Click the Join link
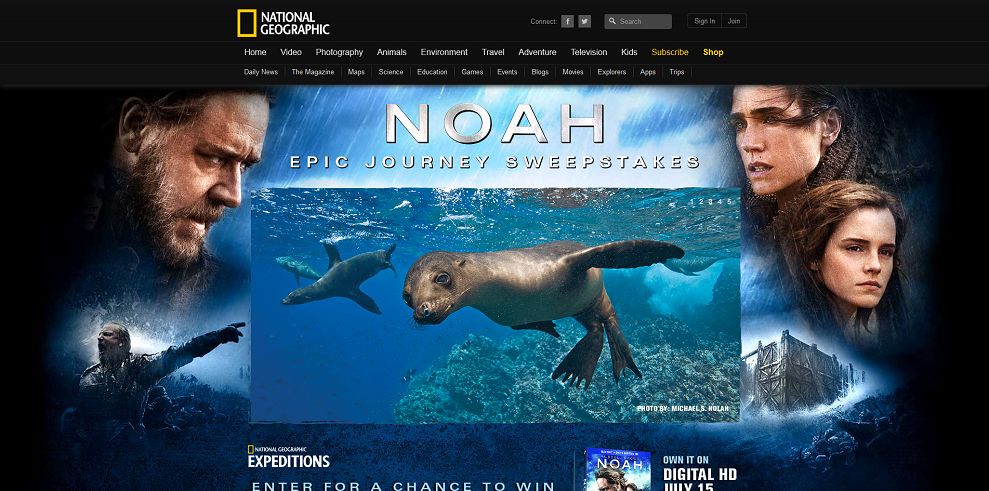The height and width of the screenshot is (491, 989). pos(734,21)
